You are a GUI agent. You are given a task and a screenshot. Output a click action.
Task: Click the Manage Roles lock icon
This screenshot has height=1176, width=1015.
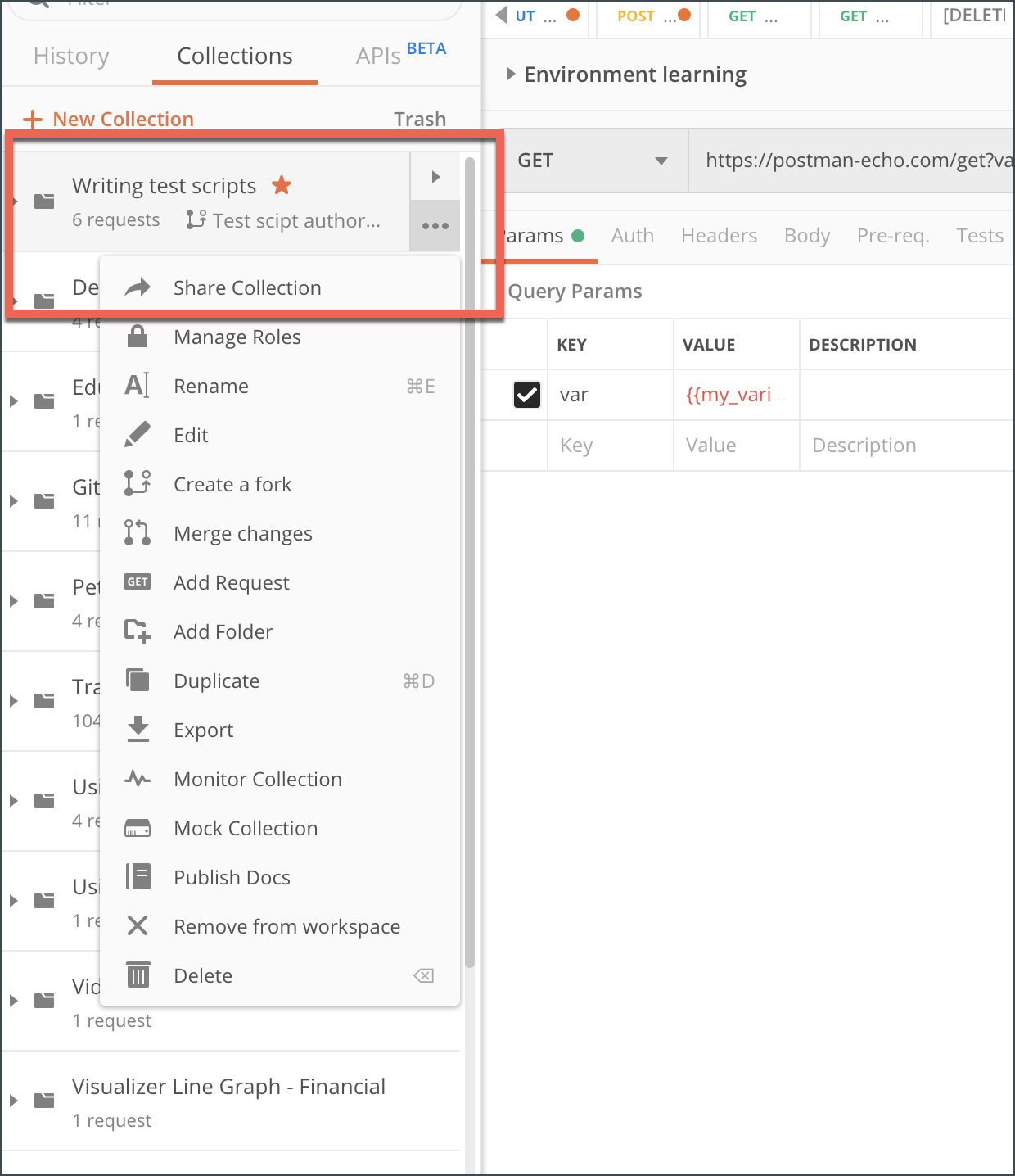pyautogui.click(x=138, y=337)
